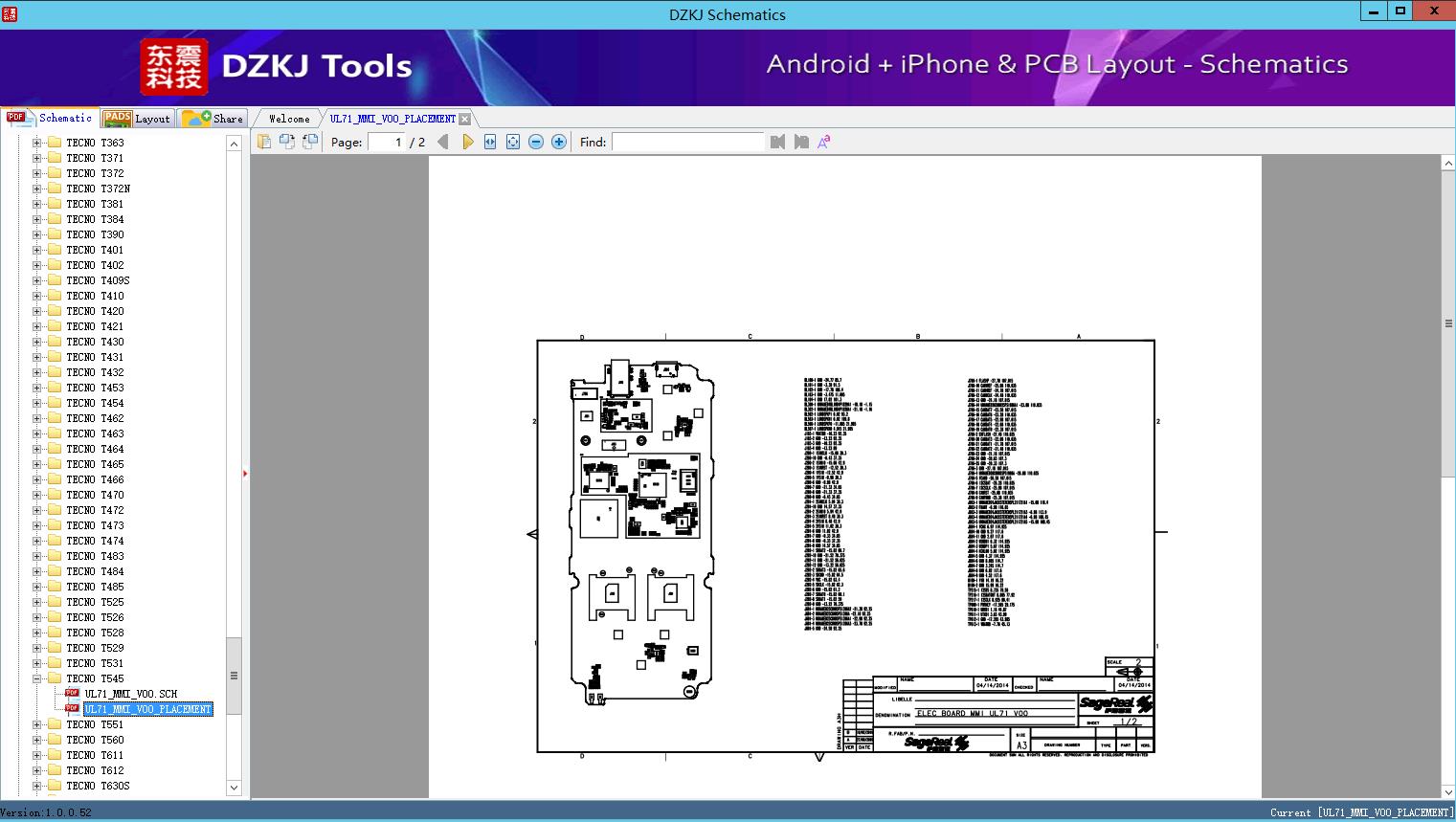Click the tree panel scroll-up arrow

[234, 144]
